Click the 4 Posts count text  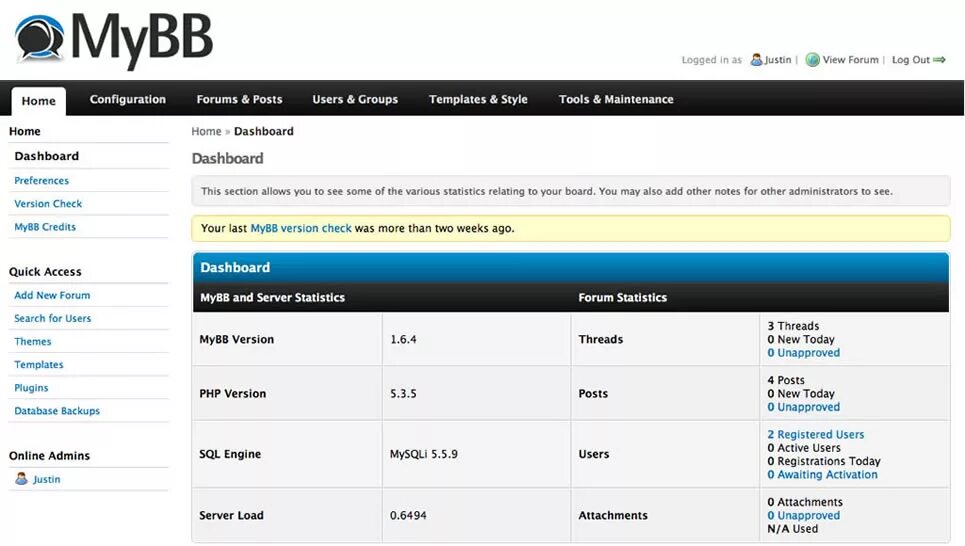pos(786,380)
